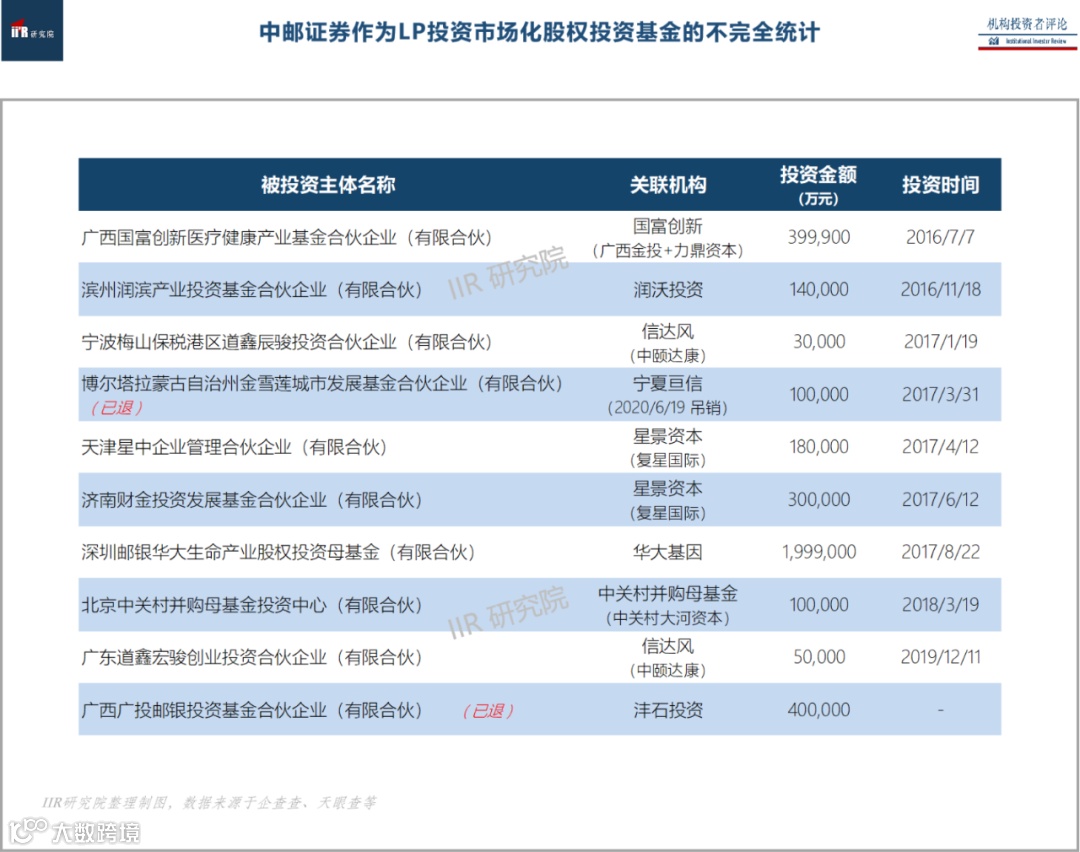Click the 400,000 investment amount

[x=819, y=710]
